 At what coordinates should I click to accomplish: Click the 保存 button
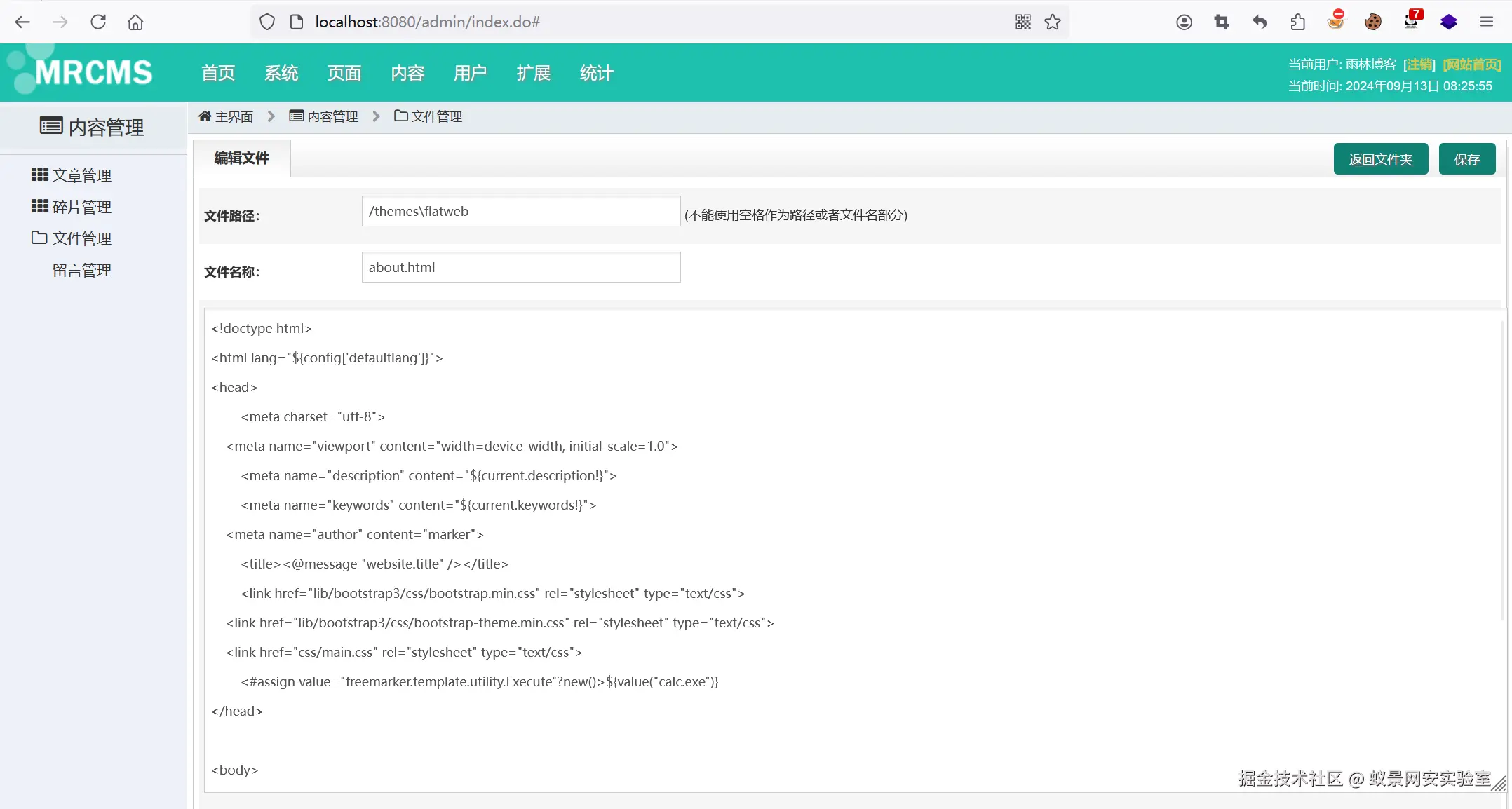(1467, 159)
